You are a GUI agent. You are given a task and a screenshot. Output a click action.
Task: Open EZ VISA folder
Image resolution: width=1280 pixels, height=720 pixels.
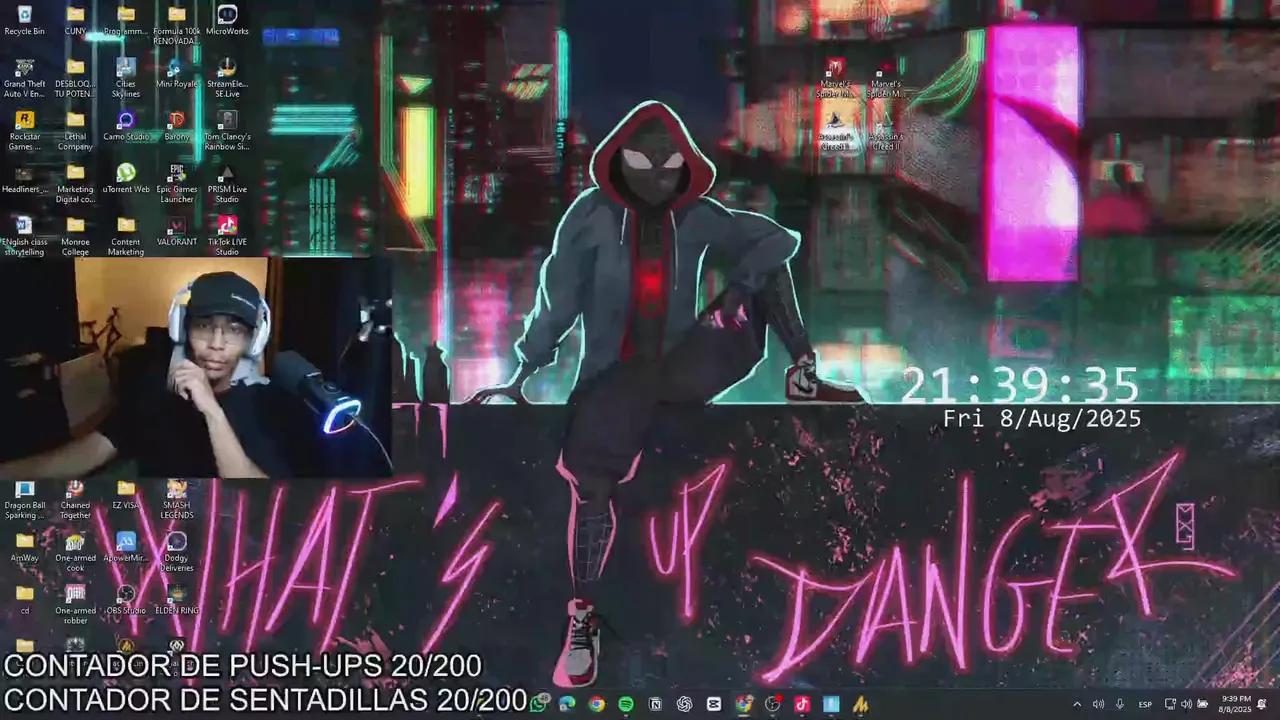click(x=126, y=494)
